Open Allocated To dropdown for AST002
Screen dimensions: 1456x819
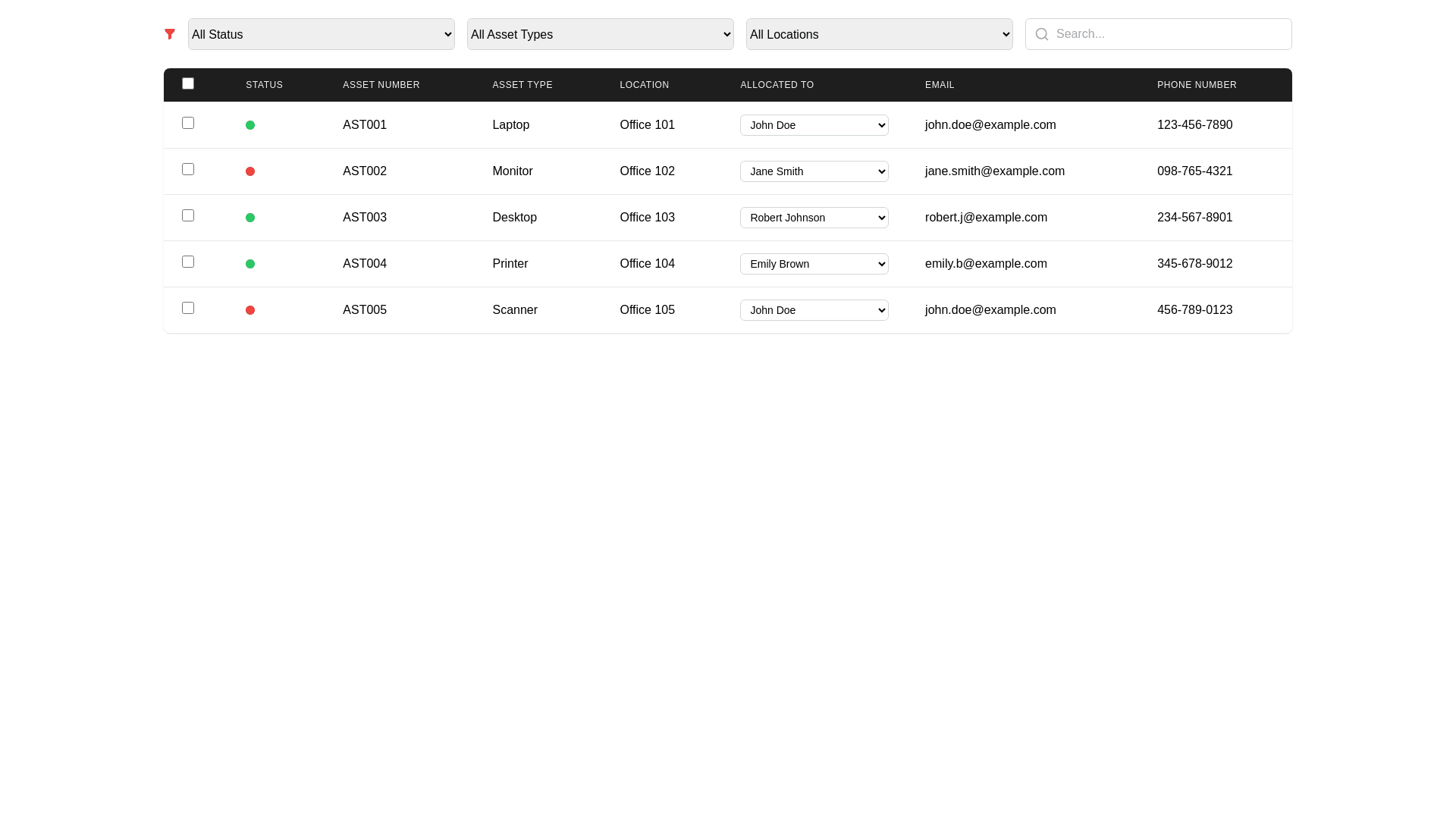point(814,171)
